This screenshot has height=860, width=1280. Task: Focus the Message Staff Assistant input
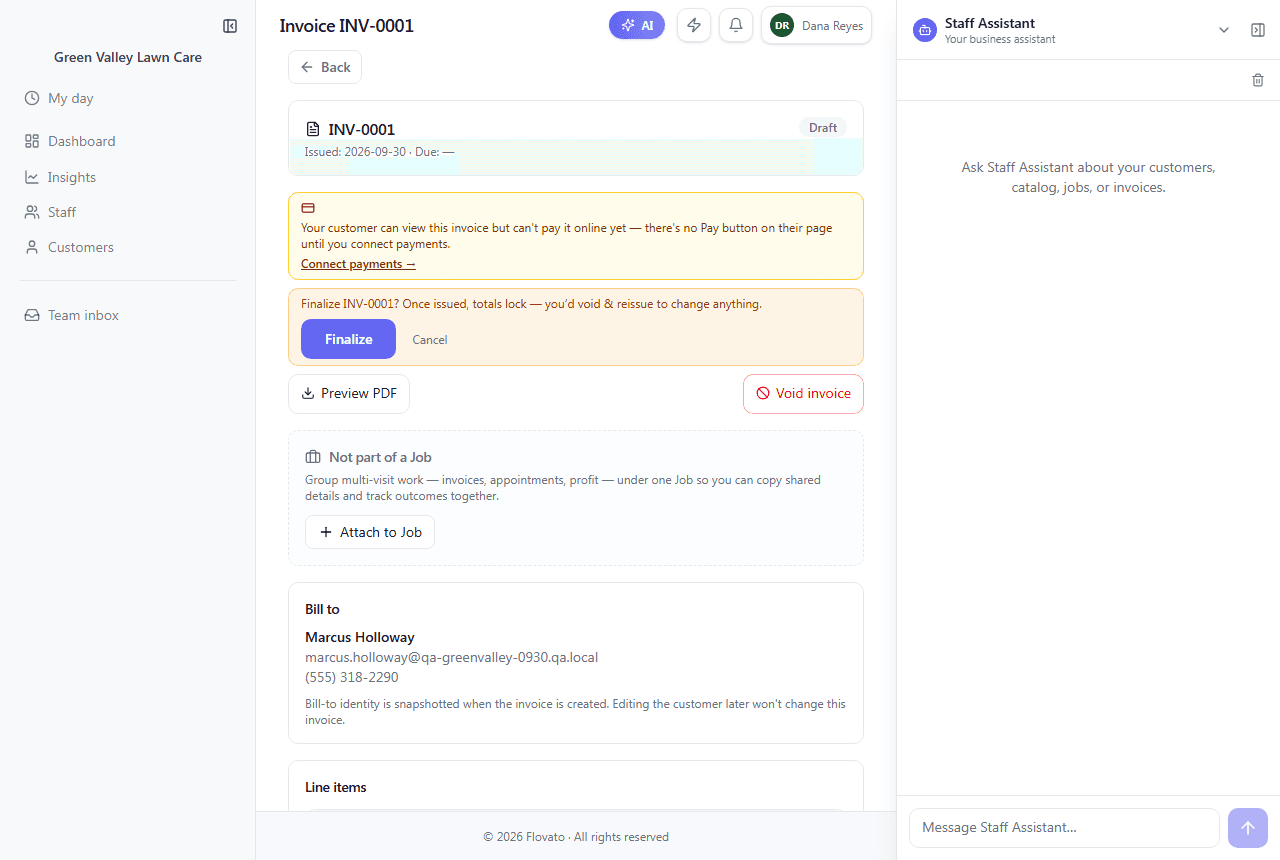[1064, 828]
